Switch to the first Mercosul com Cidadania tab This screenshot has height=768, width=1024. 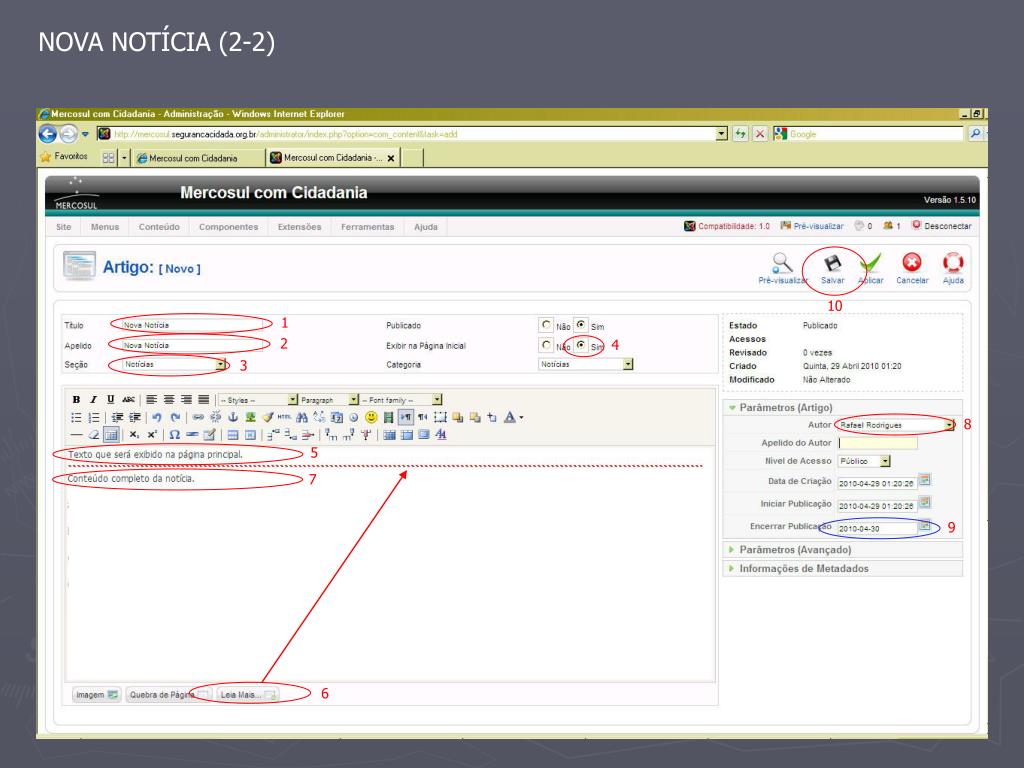199,158
